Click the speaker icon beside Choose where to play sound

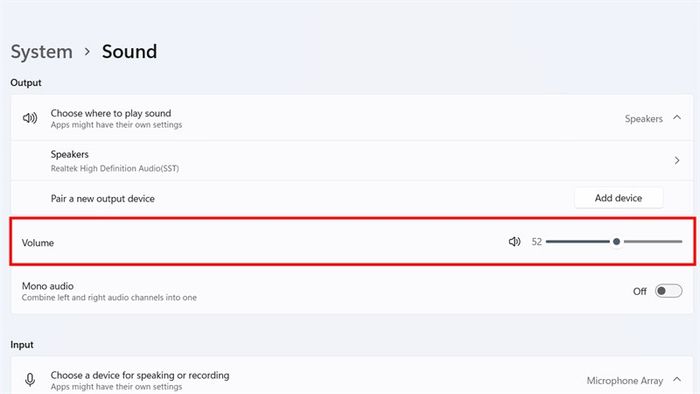30,118
